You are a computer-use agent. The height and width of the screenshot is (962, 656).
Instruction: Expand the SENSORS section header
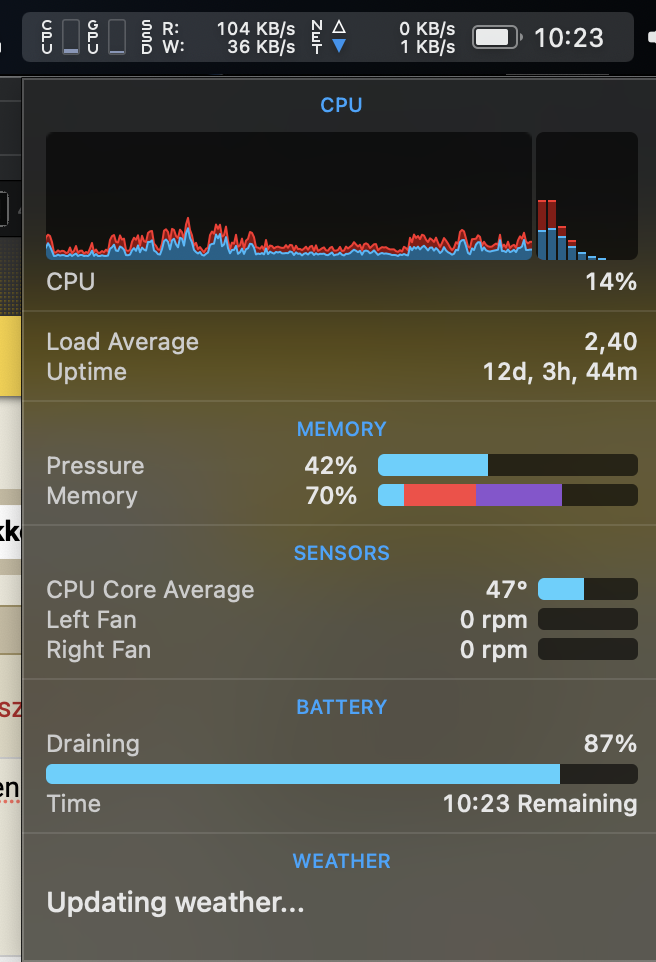(341, 553)
